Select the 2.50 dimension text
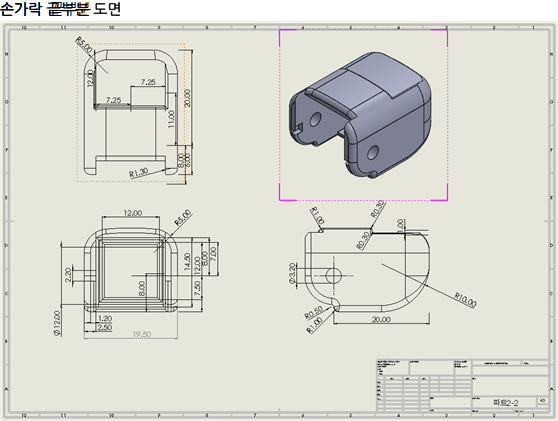 click(105, 327)
